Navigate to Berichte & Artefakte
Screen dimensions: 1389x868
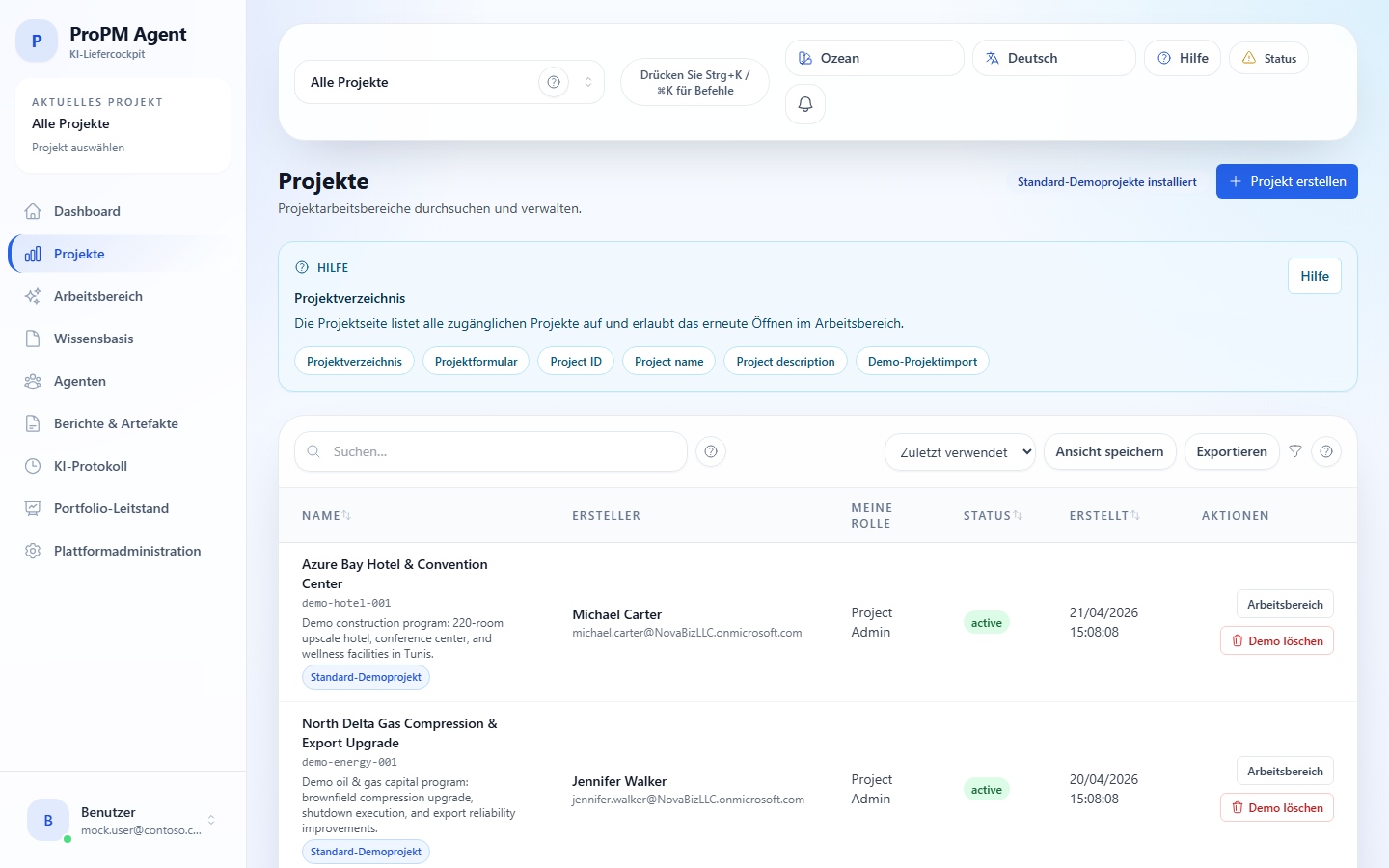[x=116, y=423]
